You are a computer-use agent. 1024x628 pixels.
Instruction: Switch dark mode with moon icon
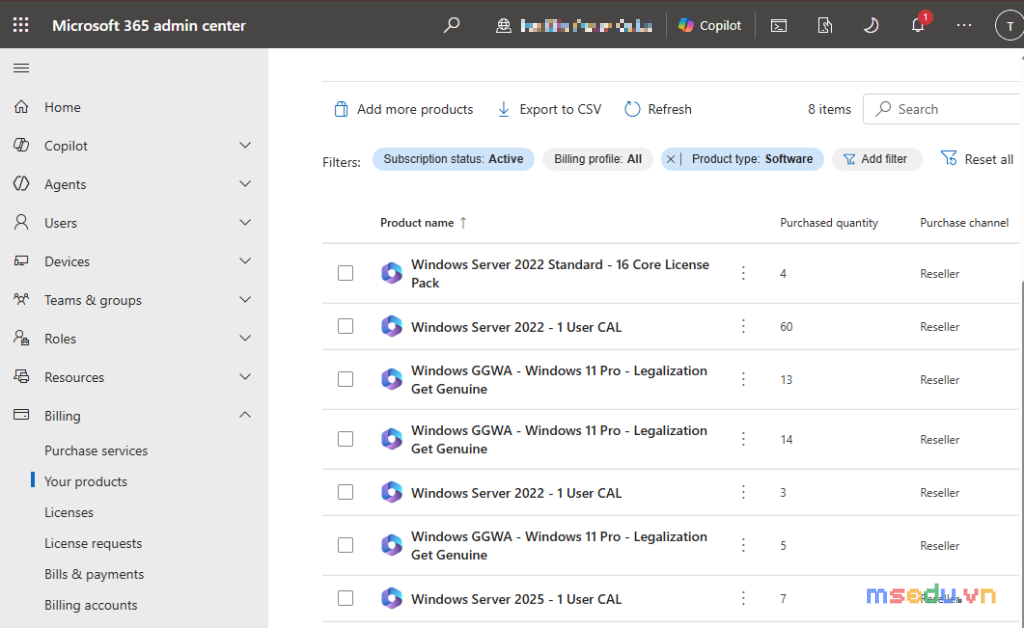pos(871,25)
